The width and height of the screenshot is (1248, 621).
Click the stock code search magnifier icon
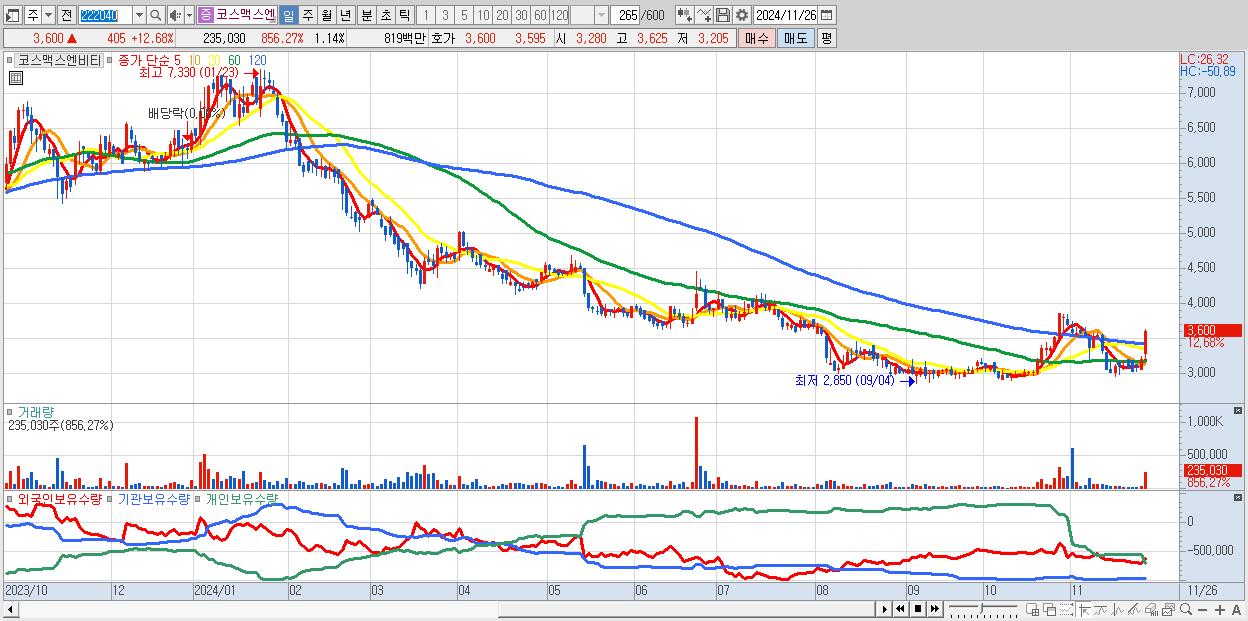coord(155,15)
